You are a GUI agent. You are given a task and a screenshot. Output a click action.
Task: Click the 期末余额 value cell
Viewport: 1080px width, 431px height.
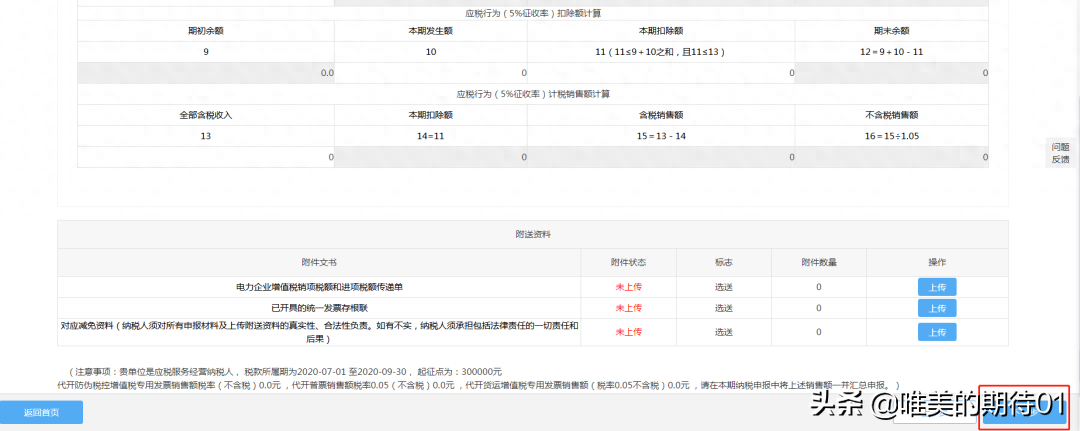pyautogui.click(x=890, y=73)
